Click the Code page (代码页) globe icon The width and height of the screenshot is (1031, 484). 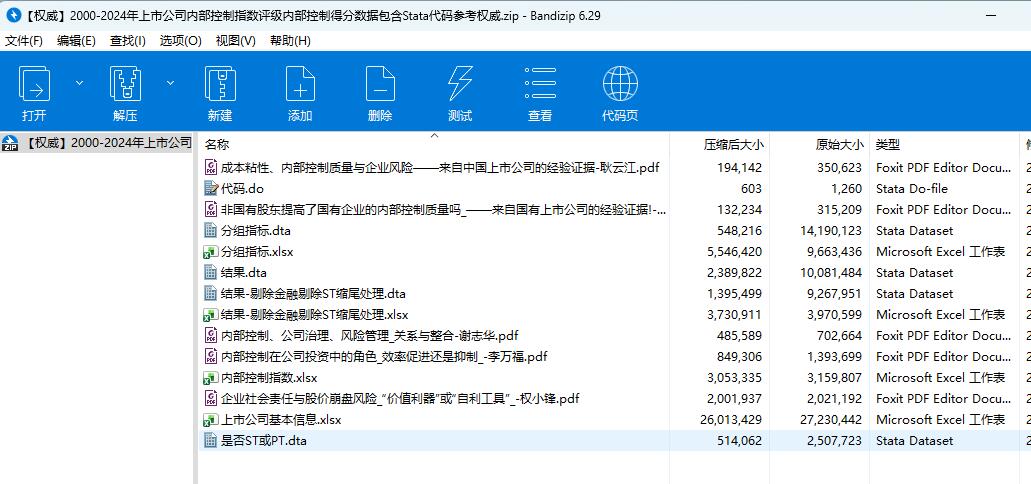click(620, 84)
